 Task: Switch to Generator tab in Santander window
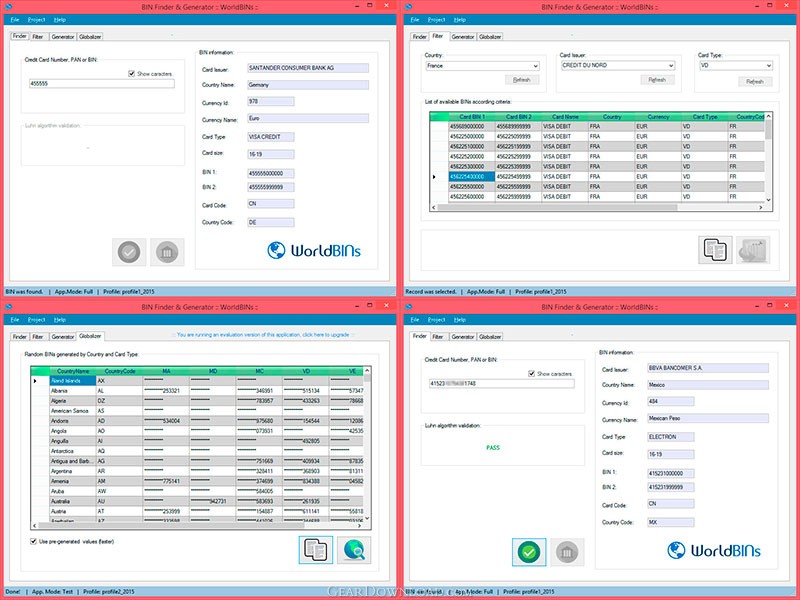tap(63, 37)
